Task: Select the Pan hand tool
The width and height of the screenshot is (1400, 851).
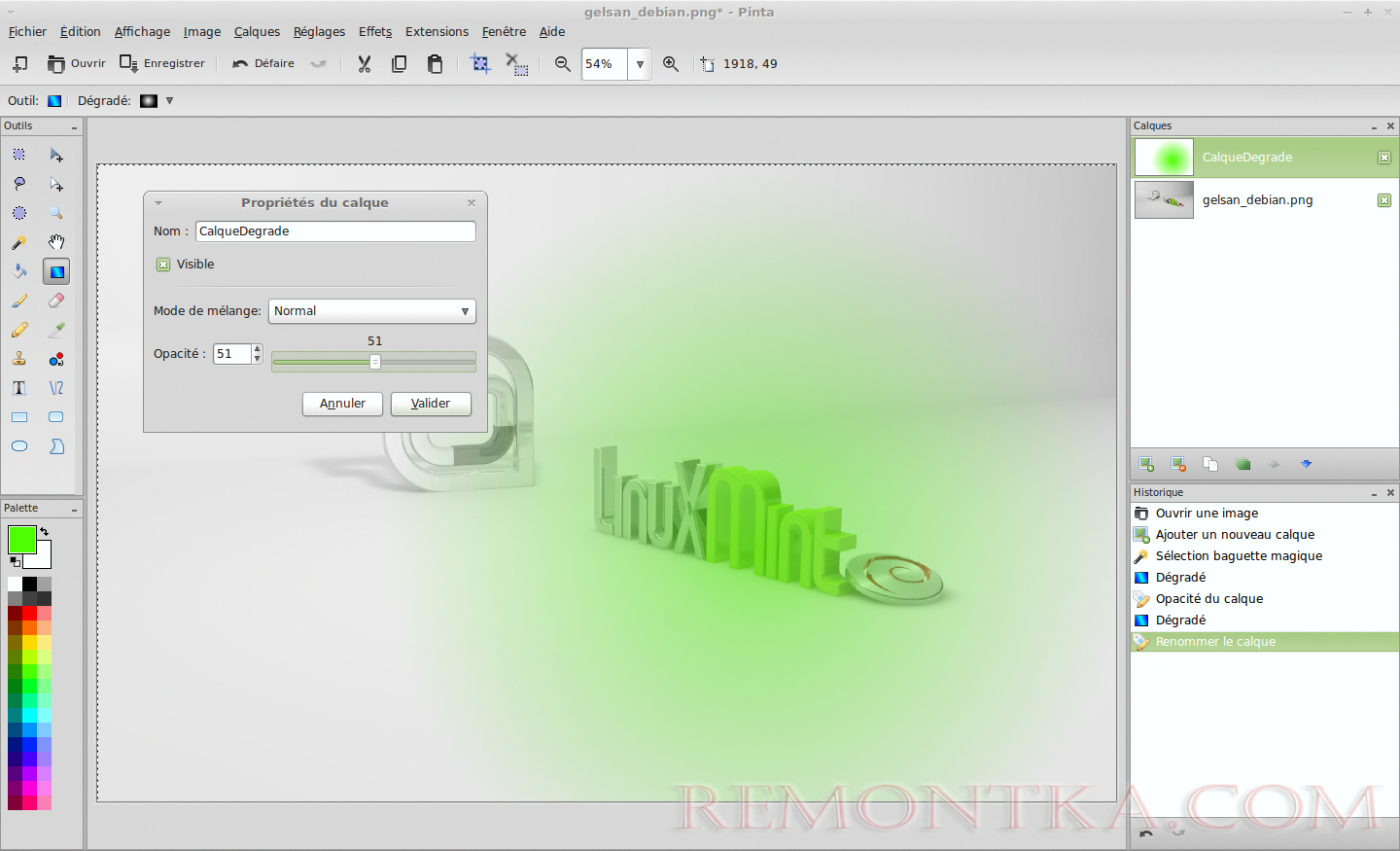Action: click(56, 242)
